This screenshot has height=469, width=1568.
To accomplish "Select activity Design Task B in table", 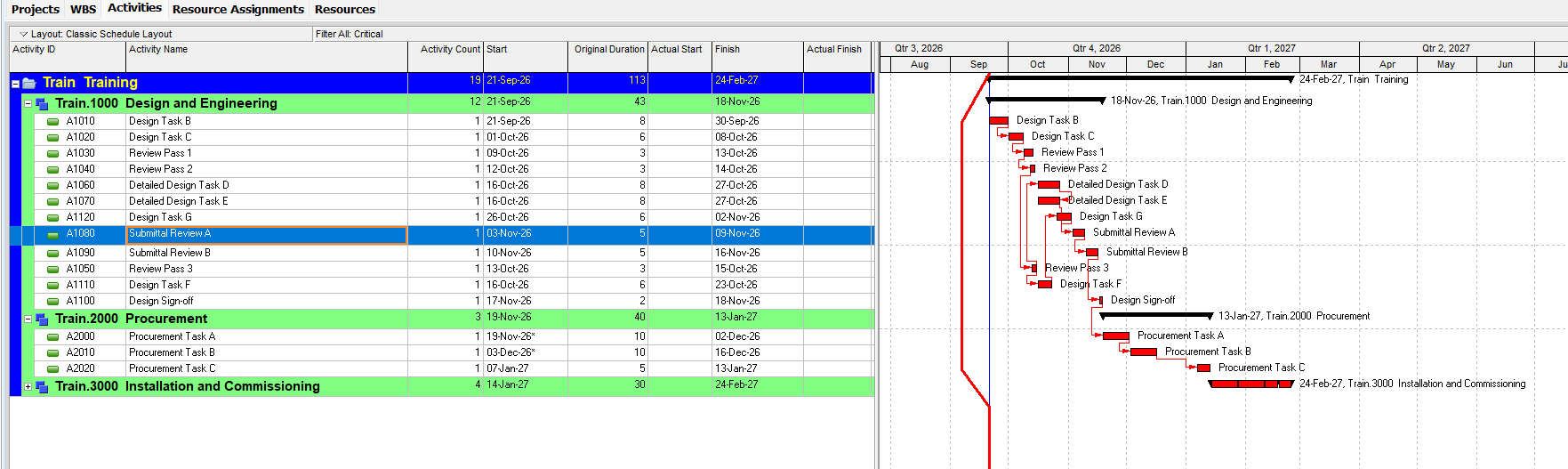I will (x=267, y=121).
